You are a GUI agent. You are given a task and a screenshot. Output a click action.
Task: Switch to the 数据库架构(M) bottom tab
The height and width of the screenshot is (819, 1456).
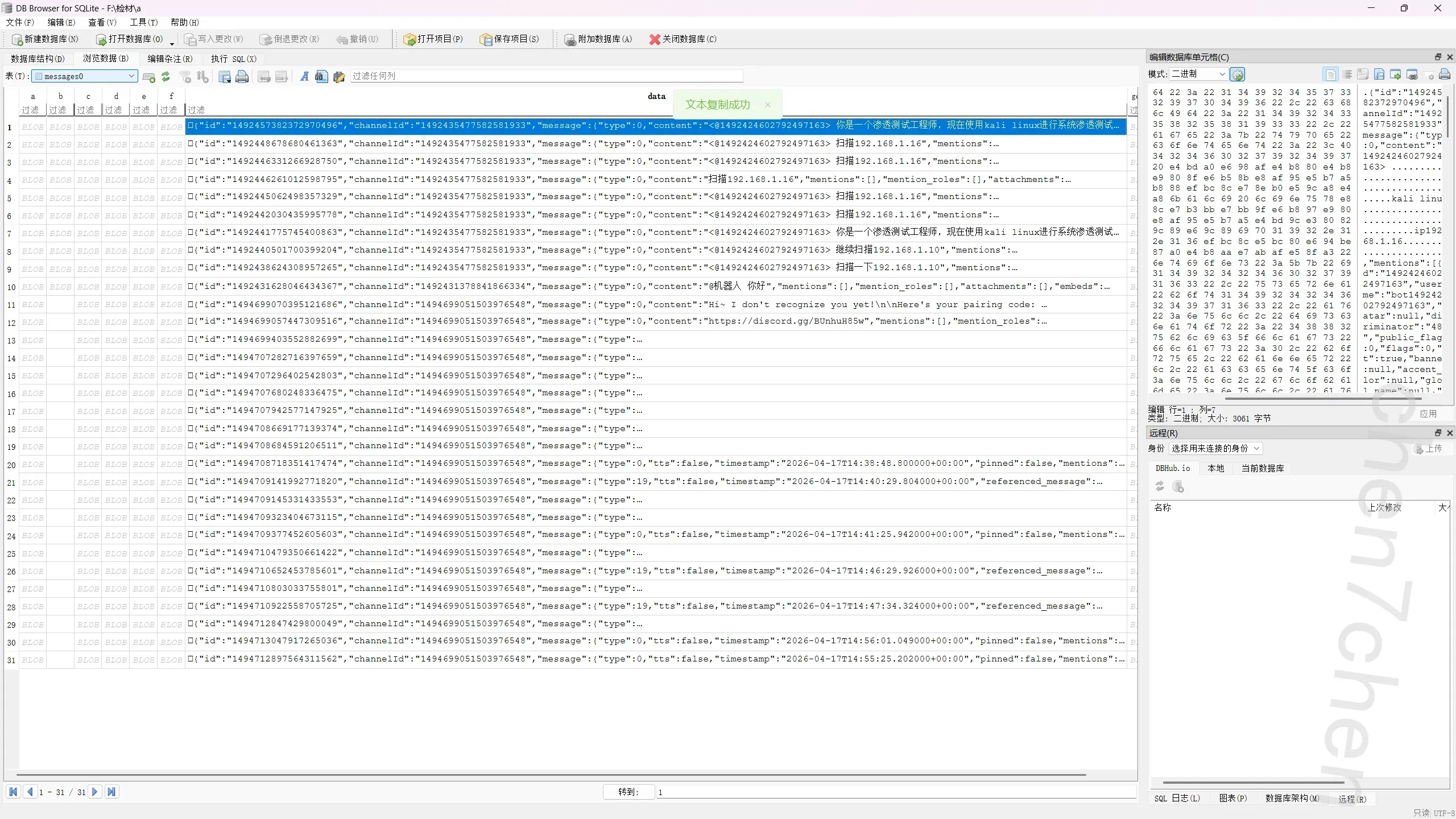point(1292,799)
